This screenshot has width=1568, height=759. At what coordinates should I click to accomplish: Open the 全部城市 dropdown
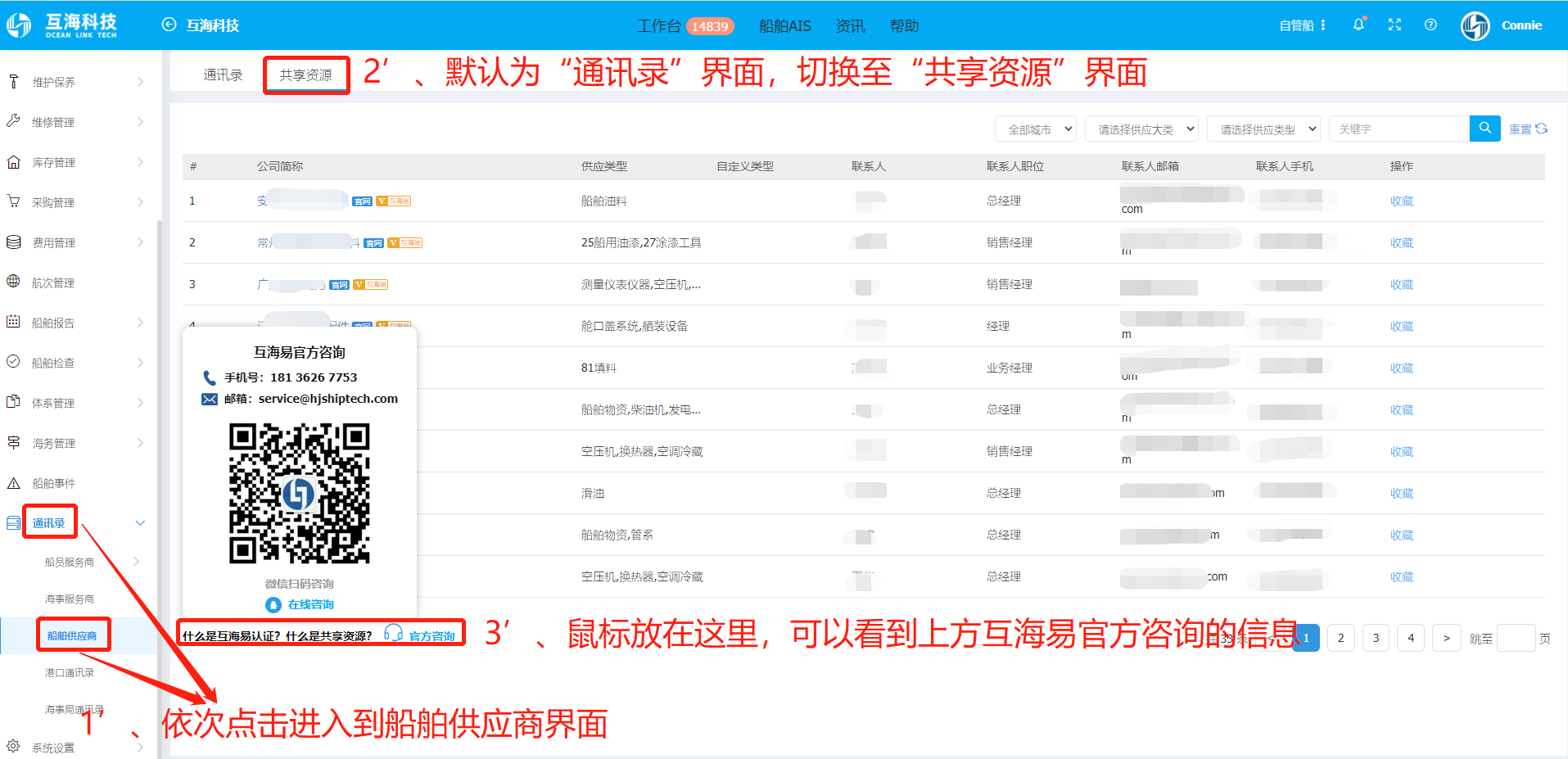pyautogui.click(x=1036, y=129)
